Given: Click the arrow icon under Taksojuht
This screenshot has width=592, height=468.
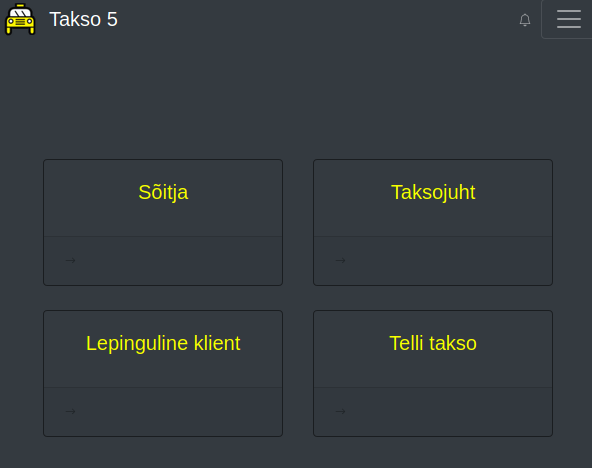Looking at the screenshot, I should [340, 260].
